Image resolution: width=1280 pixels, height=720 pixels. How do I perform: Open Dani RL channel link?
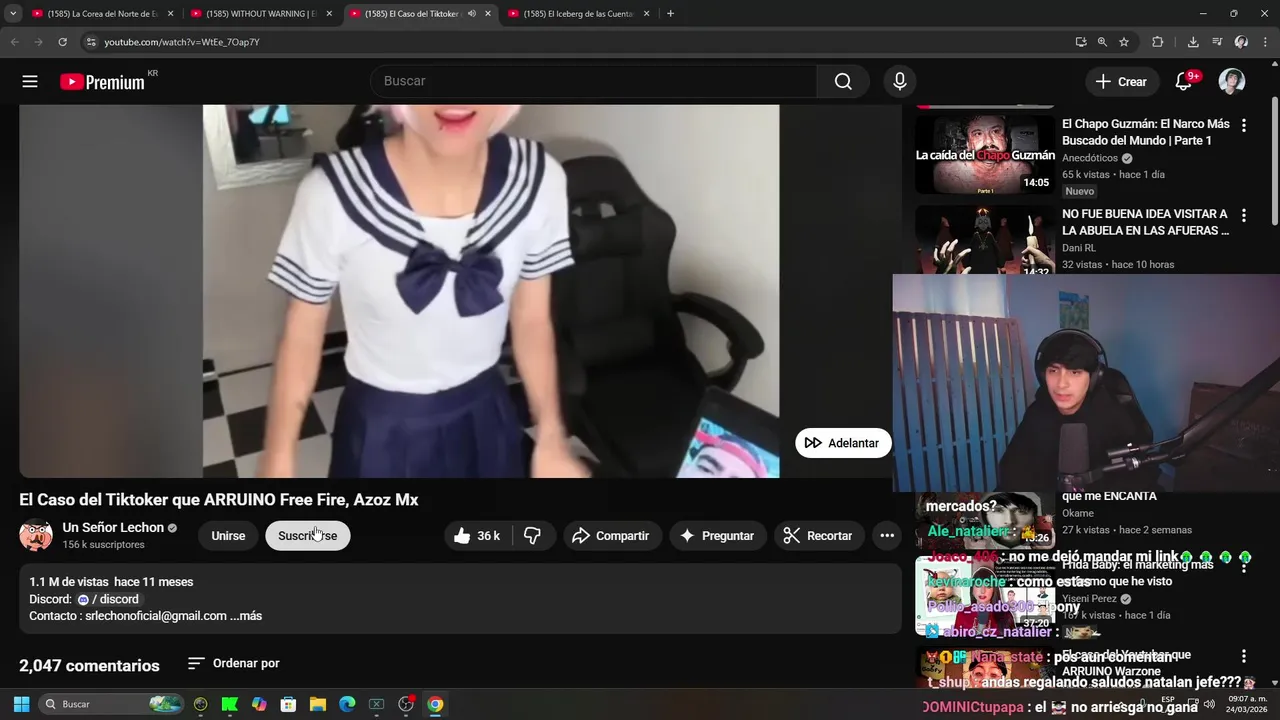pyautogui.click(x=1079, y=248)
